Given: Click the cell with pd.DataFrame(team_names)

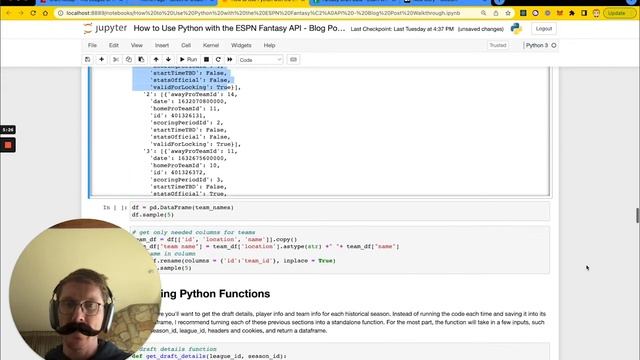Looking at the screenshot, I should [x=340, y=211].
